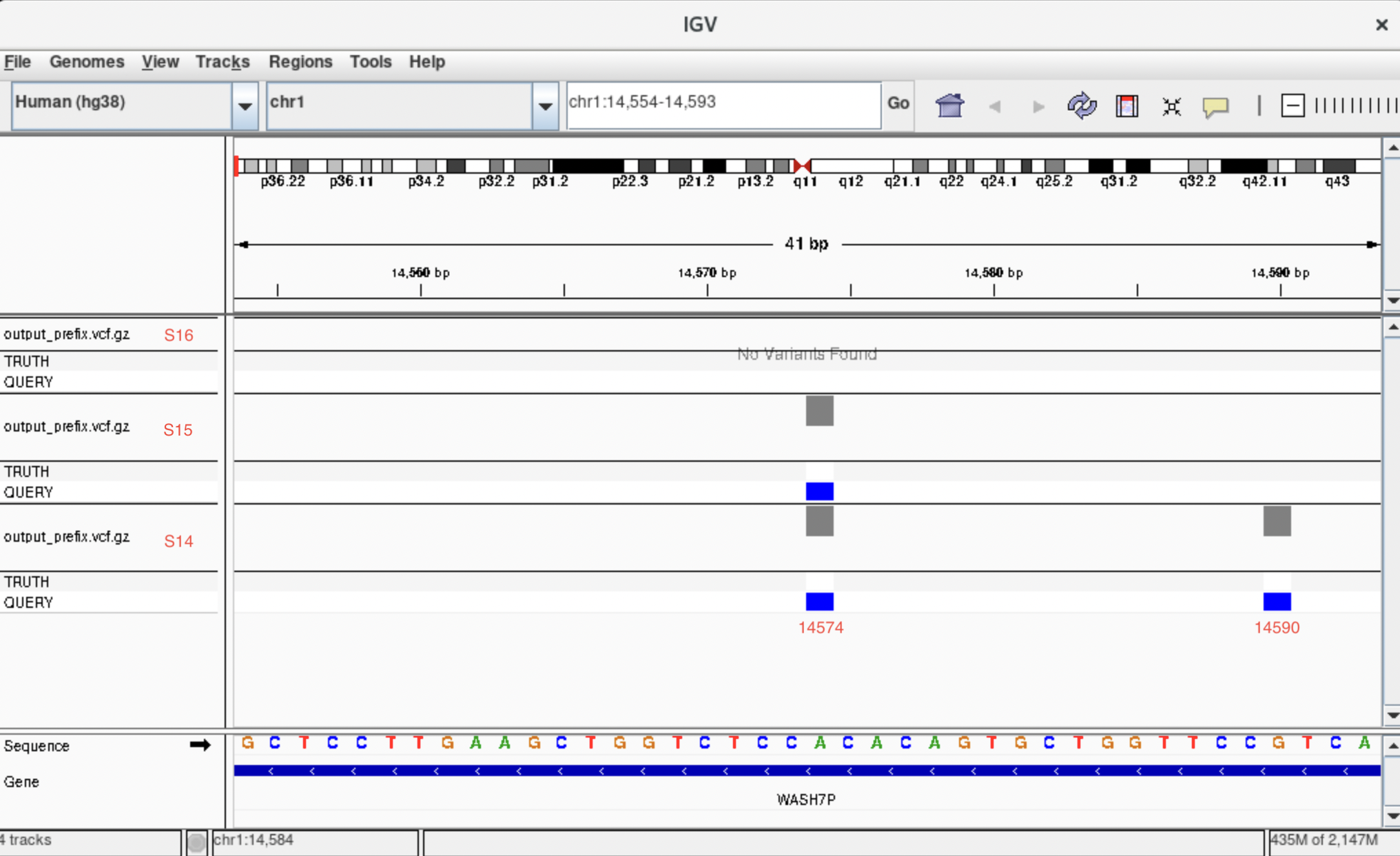Click the q43 band on ideogram

pos(1339,166)
